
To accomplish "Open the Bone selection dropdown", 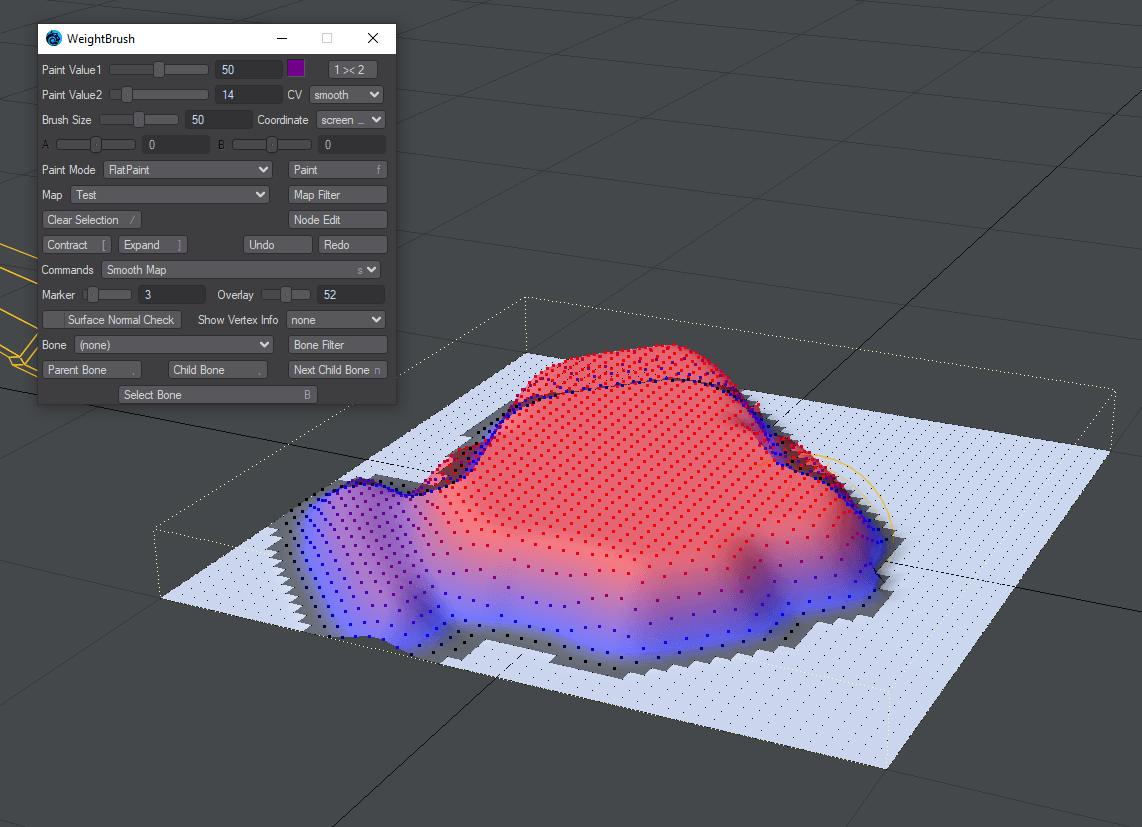I will (x=174, y=345).
